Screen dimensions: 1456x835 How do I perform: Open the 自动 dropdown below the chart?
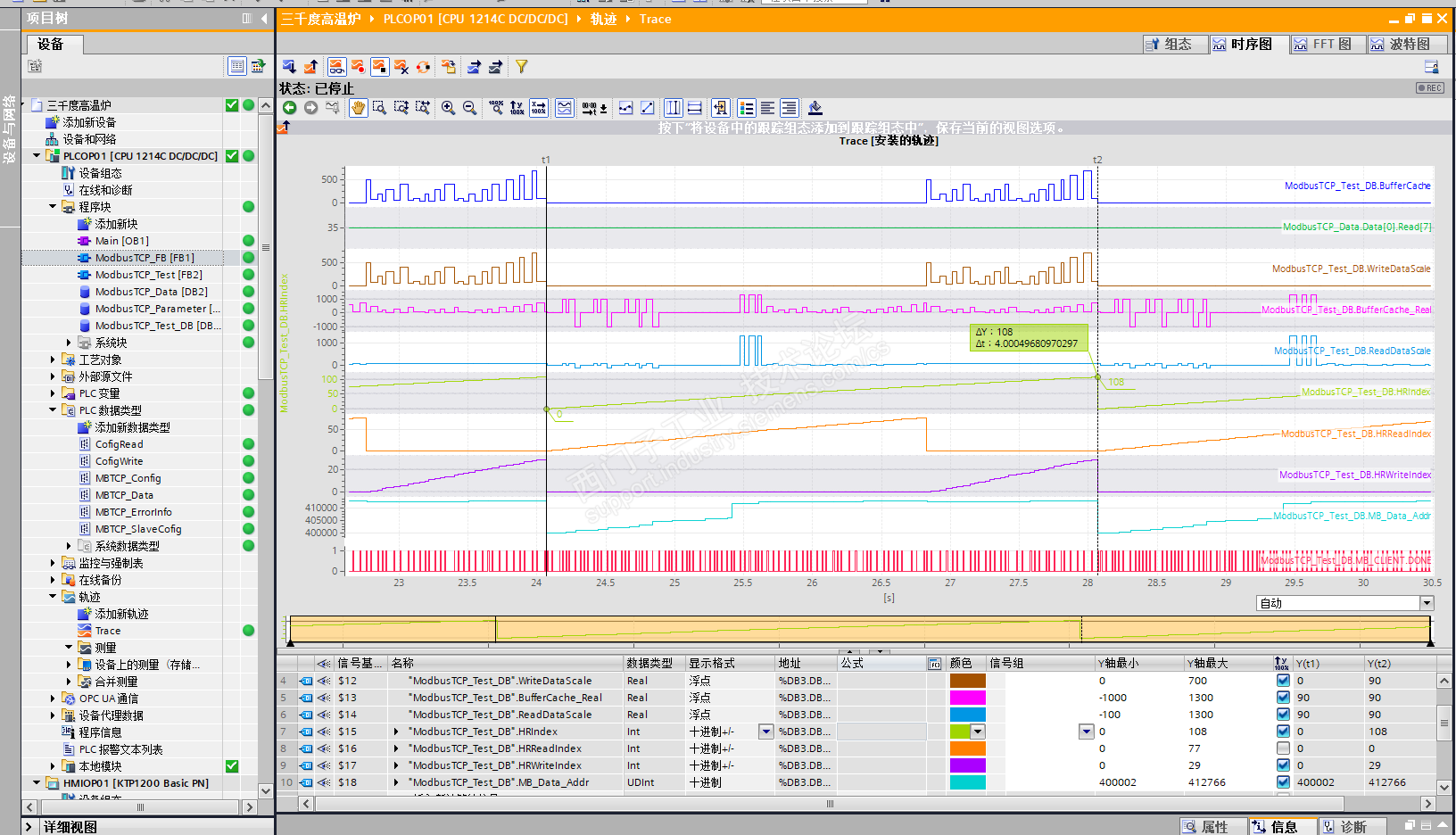click(x=1427, y=603)
